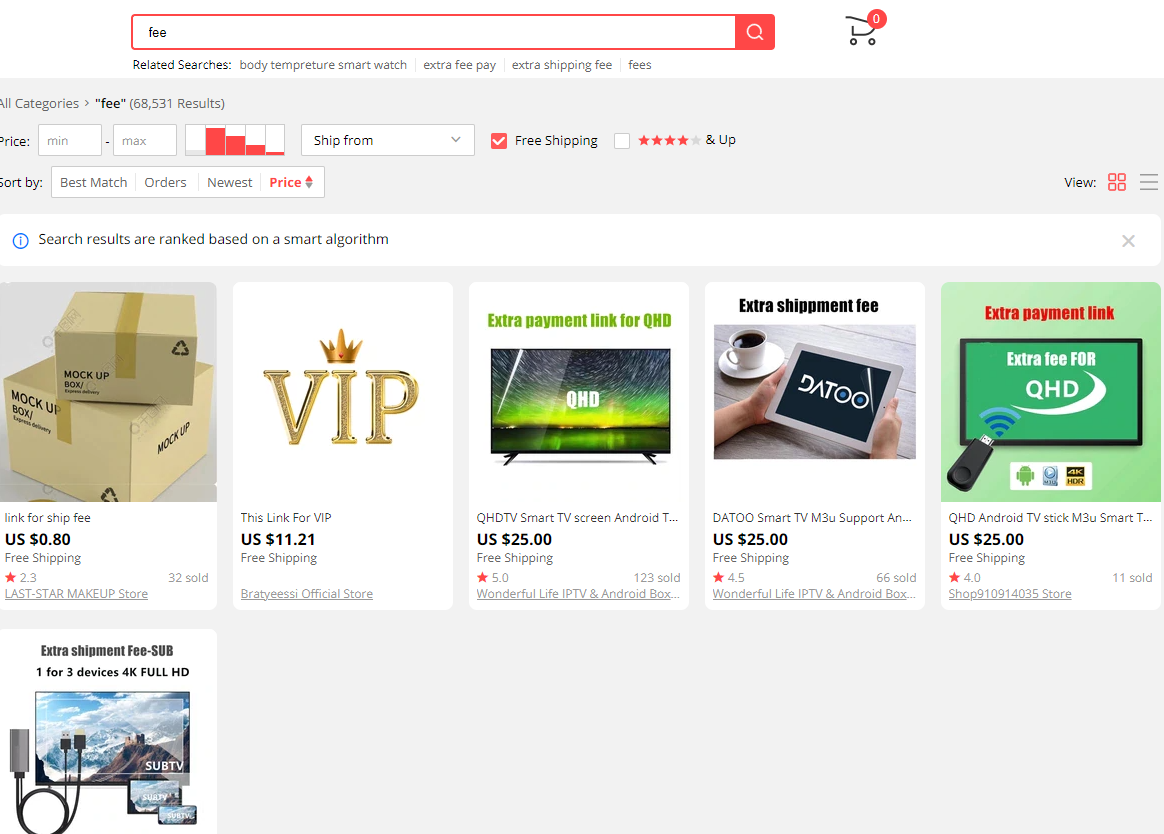
Task: Visit LAST-STAR MAKEUP Store link
Action: pos(76,593)
